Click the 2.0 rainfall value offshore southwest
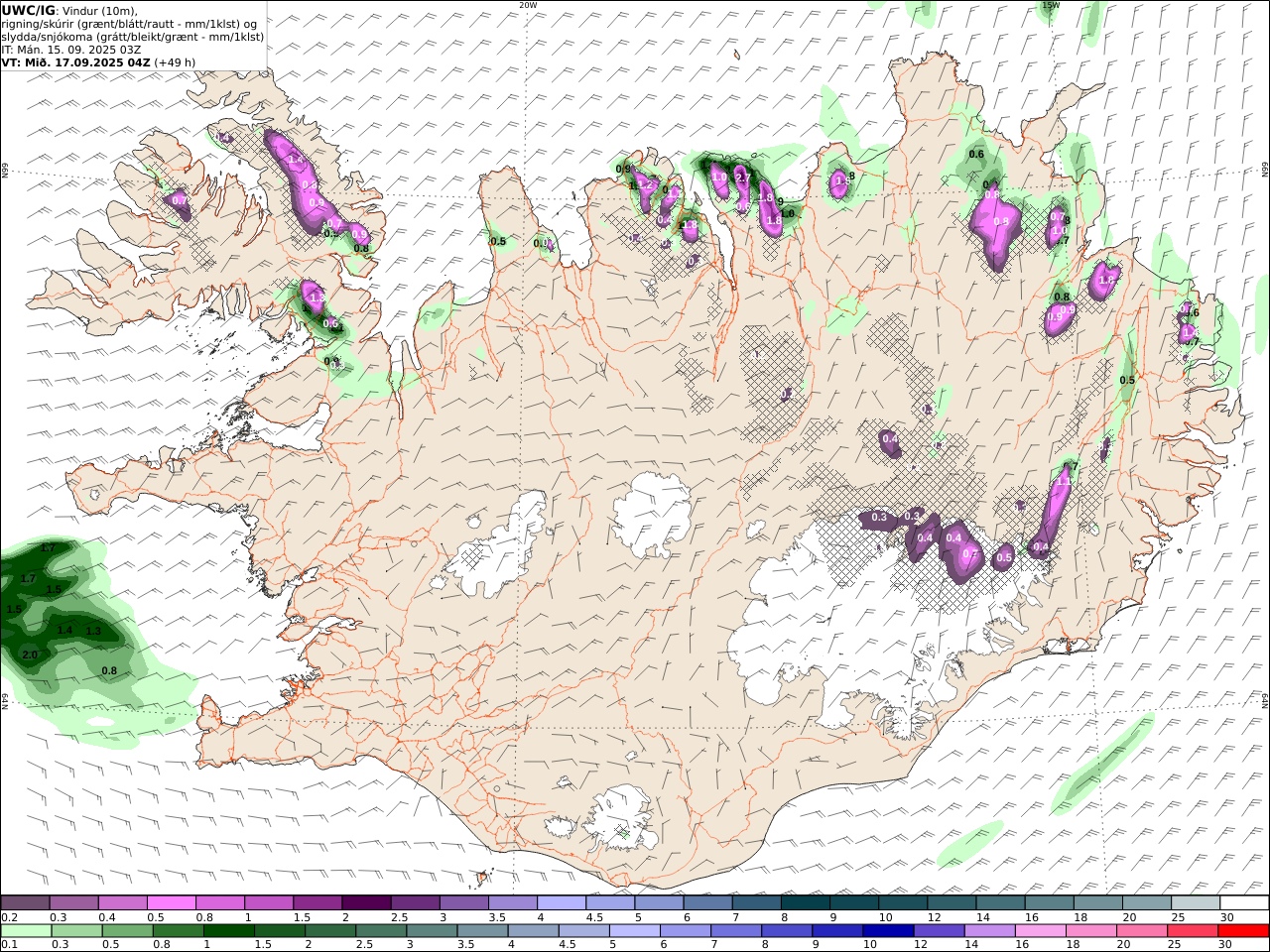The width and height of the screenshot is (1270, 952). [30, 654]
